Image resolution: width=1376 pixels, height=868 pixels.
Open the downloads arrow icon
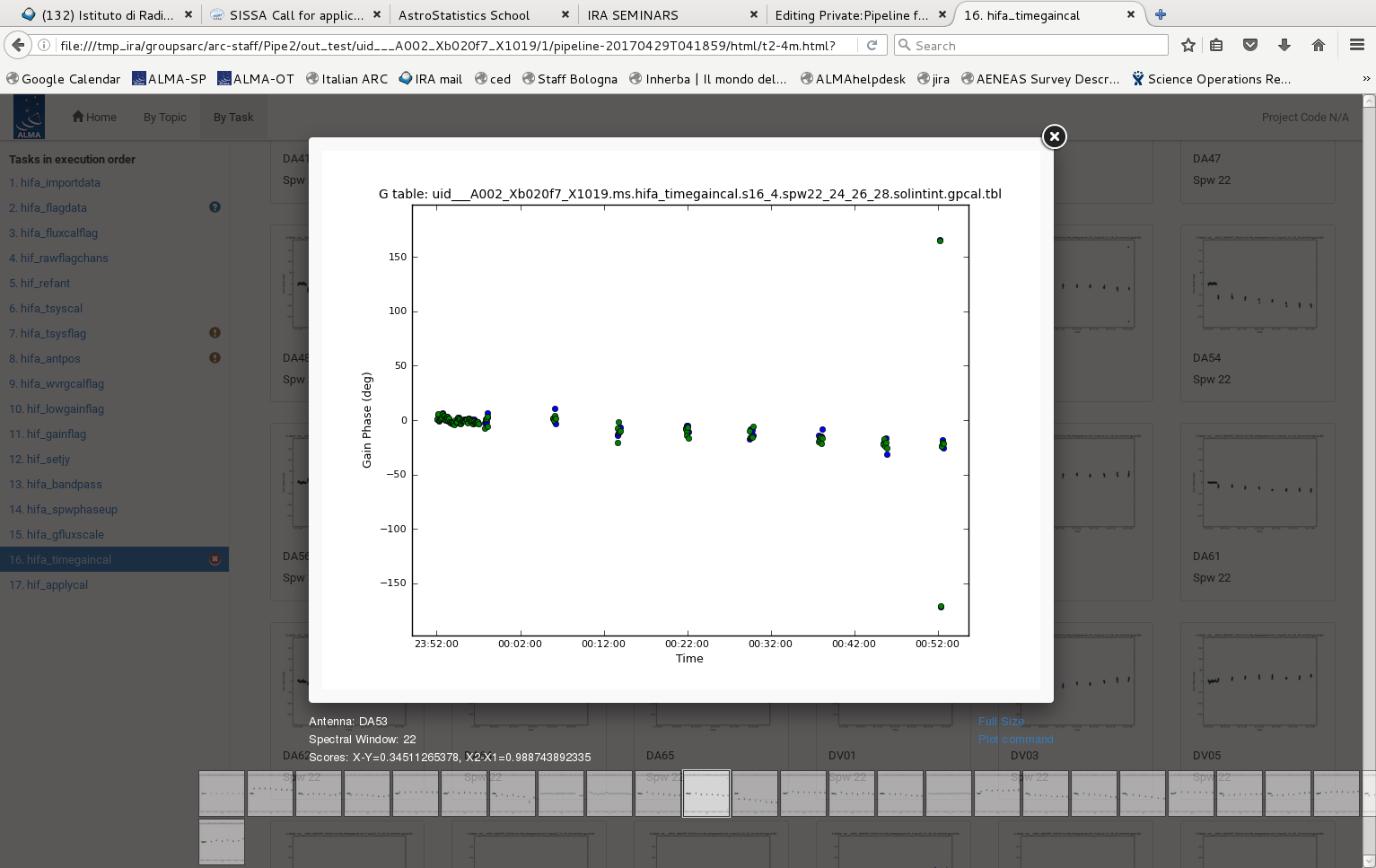(1284, 45)
